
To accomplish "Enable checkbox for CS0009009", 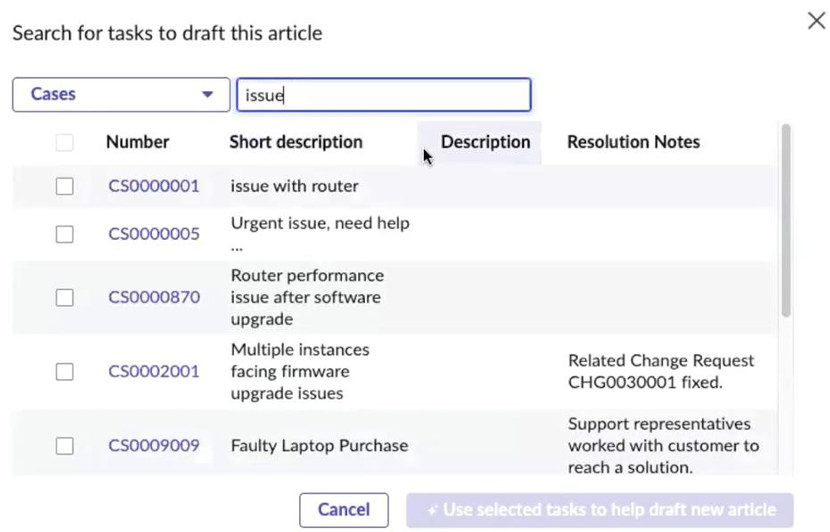I will [x=65, y=446].
